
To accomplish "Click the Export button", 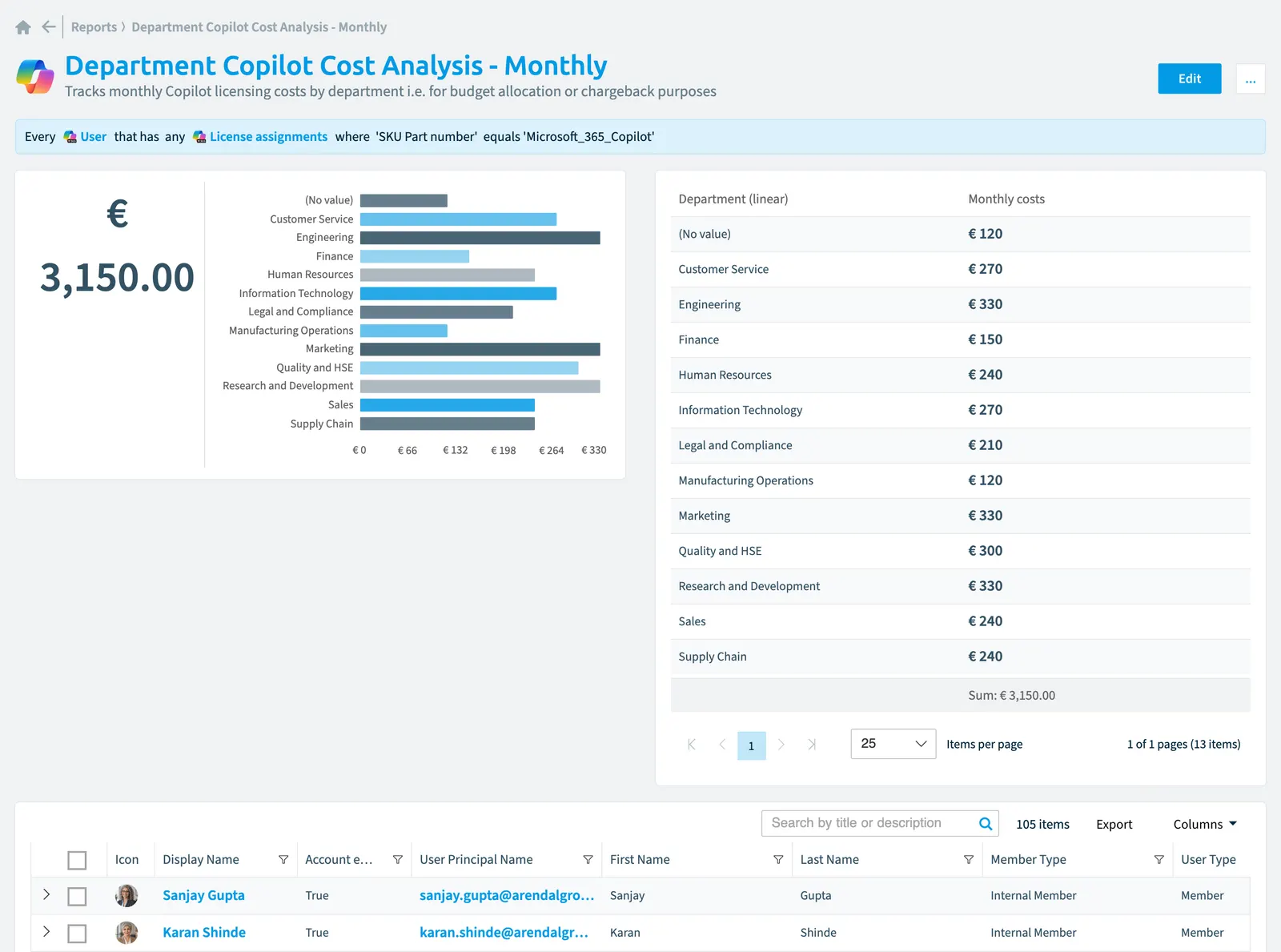I will (x=1114, y=824).
